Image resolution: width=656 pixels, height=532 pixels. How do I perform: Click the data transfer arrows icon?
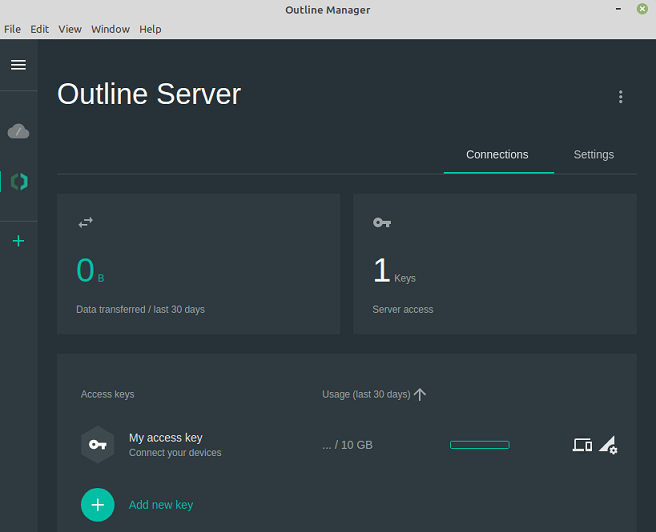point(86,223)
